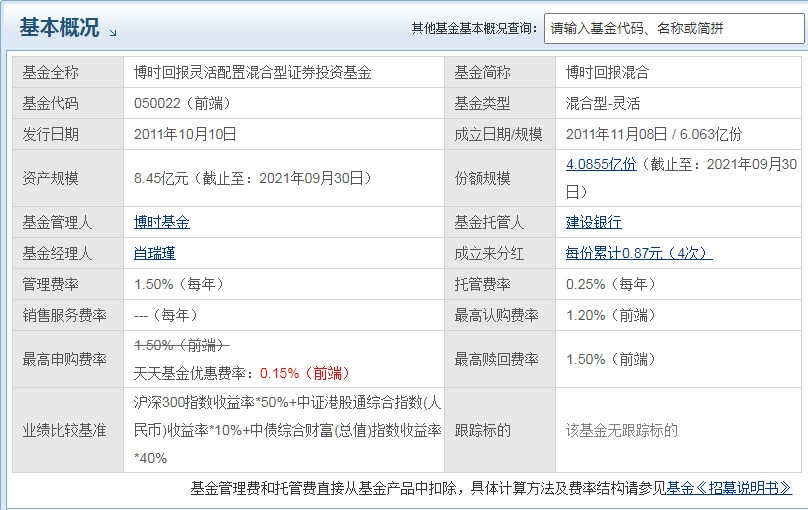Select the 基本概况 section heading
Screen dimensions: 808x510
[x=59, y=27]
